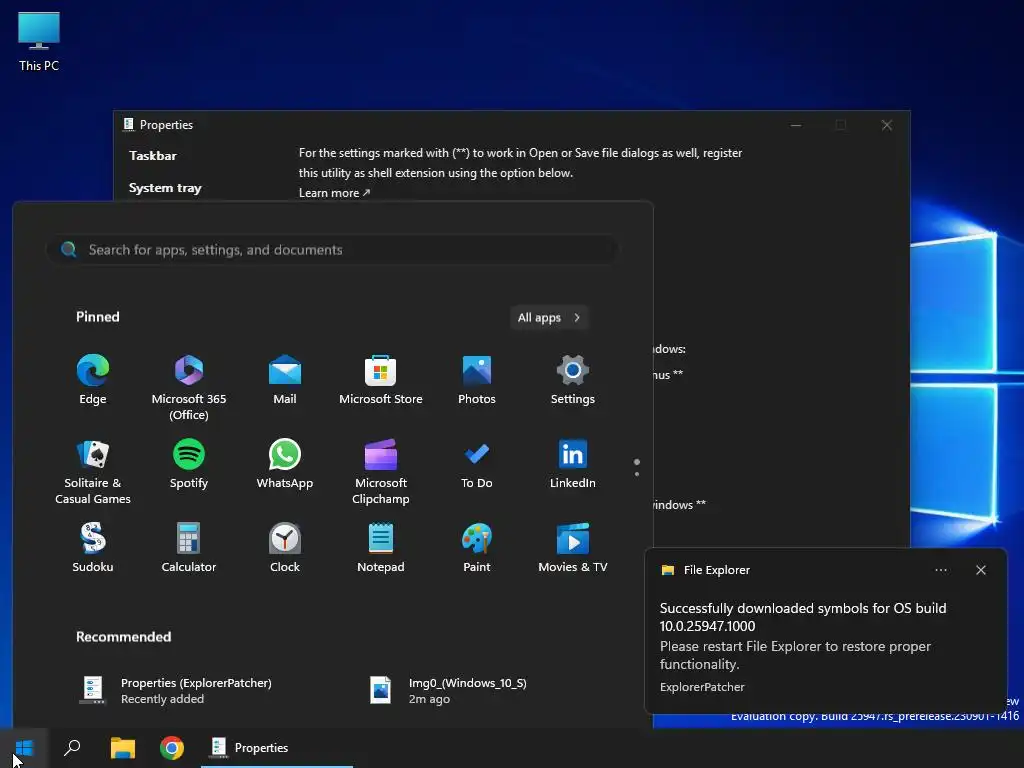
Task: Select System tray tab in Properties
Action: (165, 187)
